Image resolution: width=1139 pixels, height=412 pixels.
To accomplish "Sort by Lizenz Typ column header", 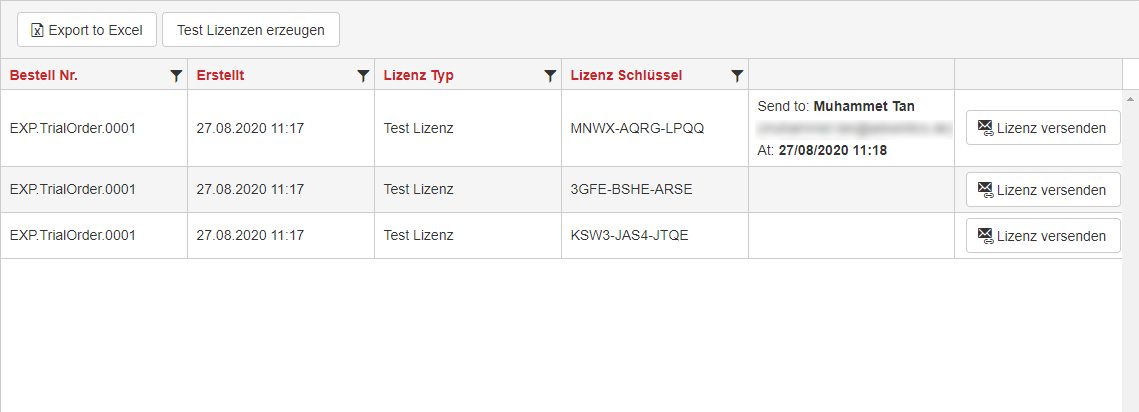I will click(x=418, y=76).
